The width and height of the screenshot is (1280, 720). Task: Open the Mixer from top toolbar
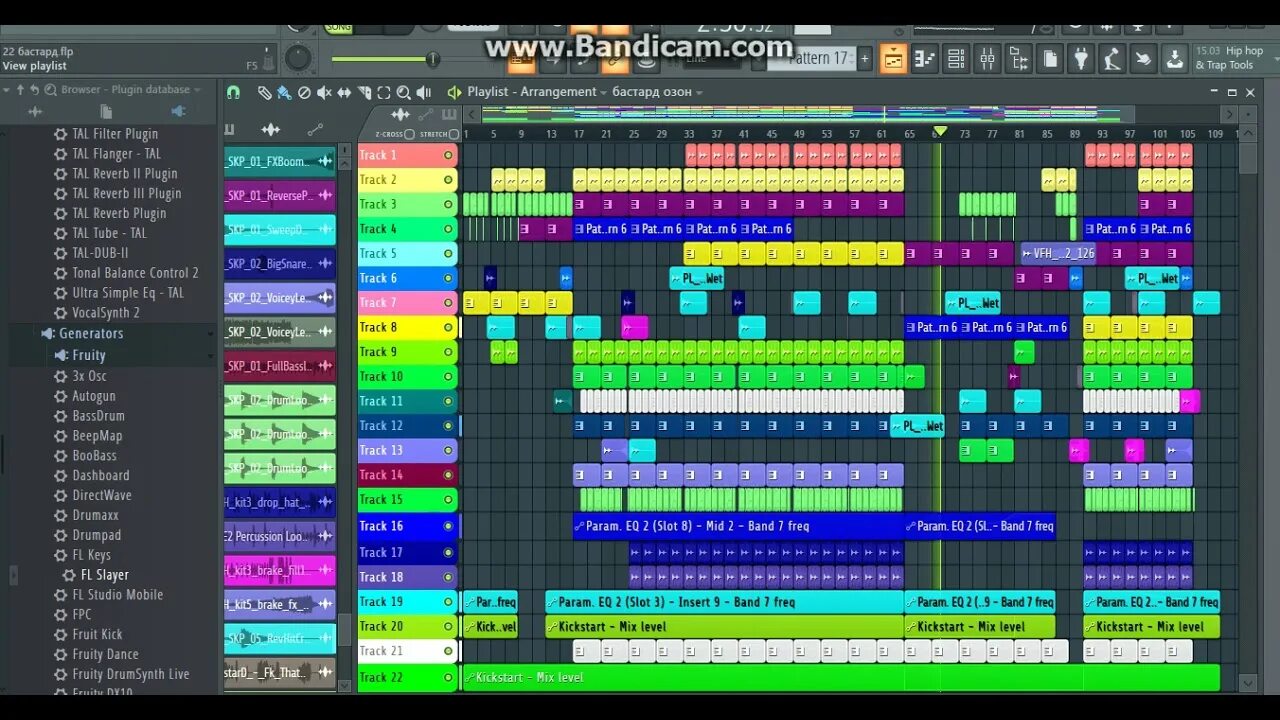(987, 59)
